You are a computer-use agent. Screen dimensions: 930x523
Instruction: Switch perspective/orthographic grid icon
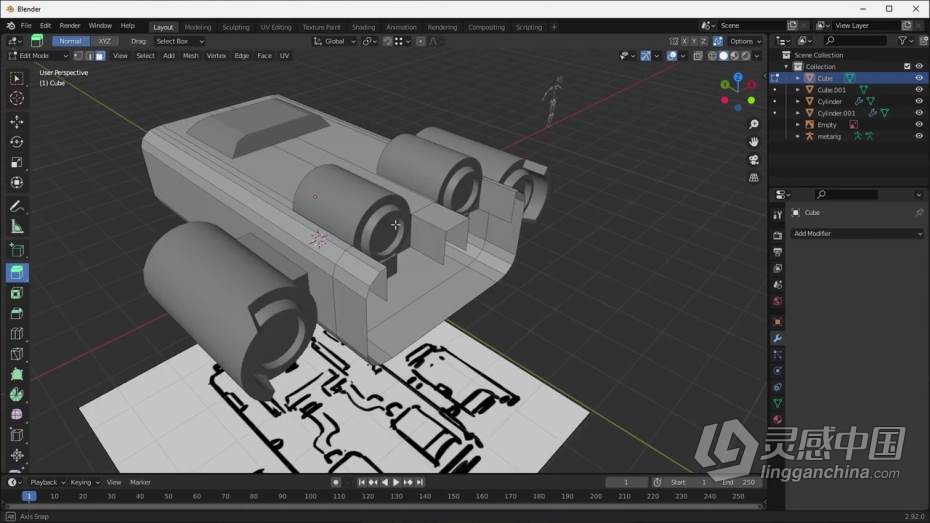pos(754,177)
